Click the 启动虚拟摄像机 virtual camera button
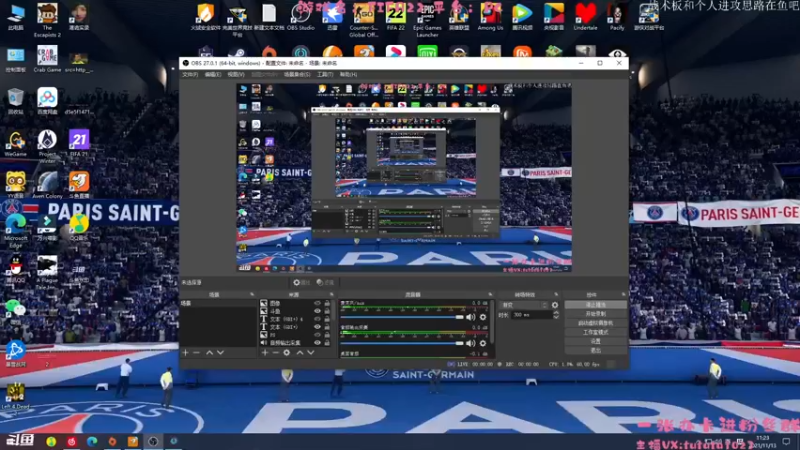800x450 pixels. click(595, 323)
